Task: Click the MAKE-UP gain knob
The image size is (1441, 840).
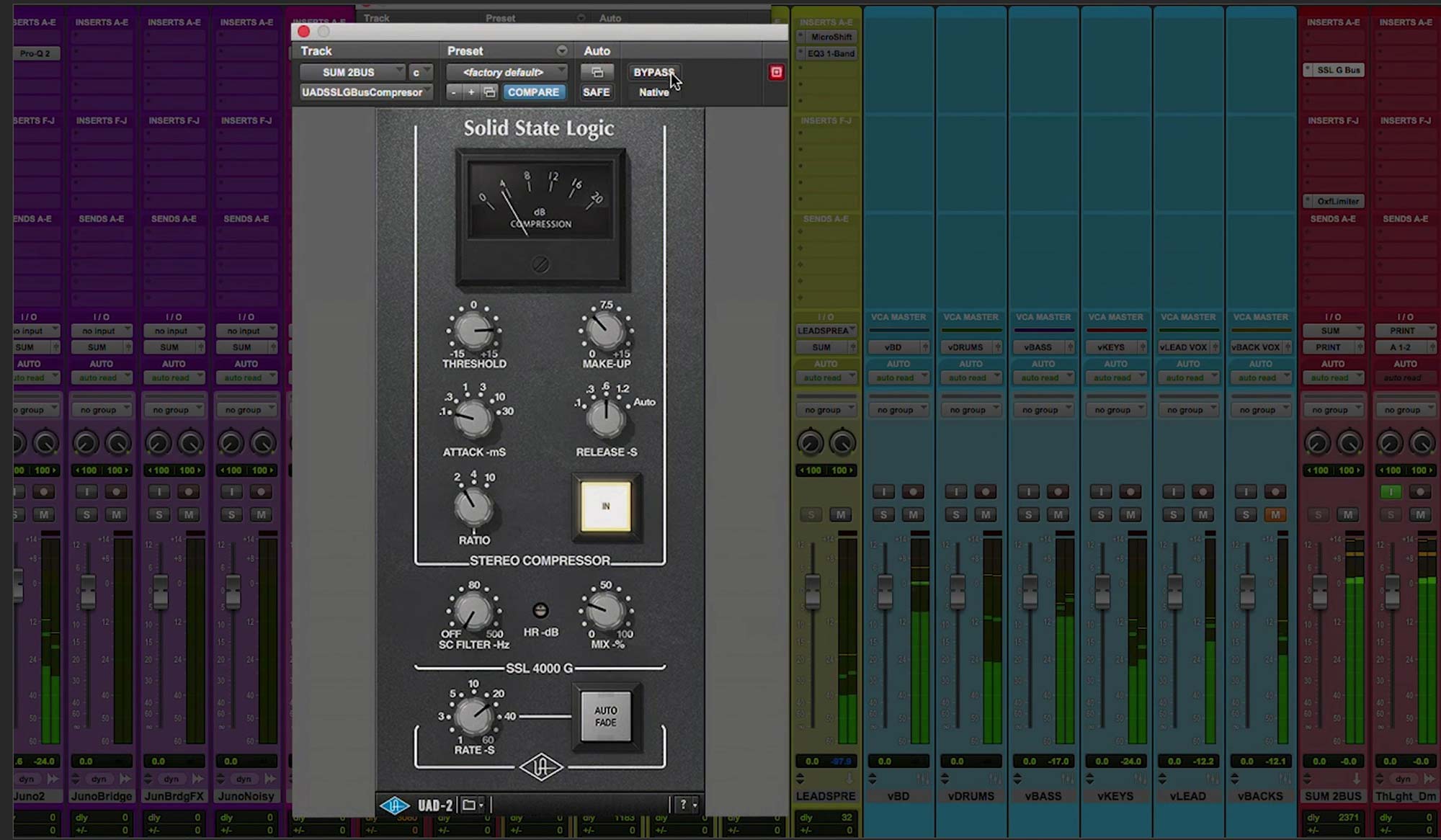Action: 606,331
